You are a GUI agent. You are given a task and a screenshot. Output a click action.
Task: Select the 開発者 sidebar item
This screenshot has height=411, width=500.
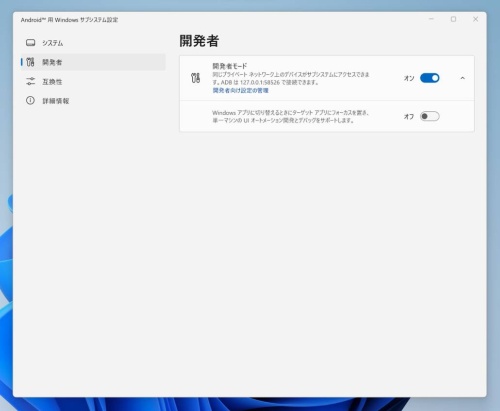pyautogui.click(x=93, y=62)
